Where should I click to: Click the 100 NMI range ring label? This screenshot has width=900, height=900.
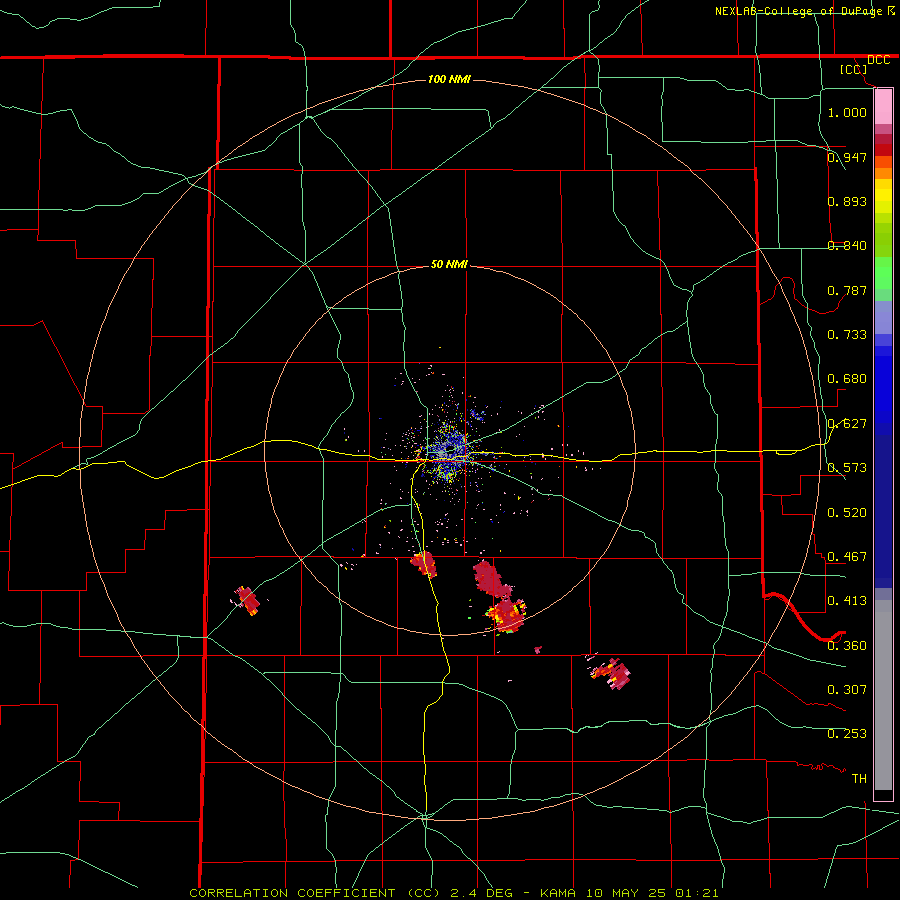click(x=449, y=79)
